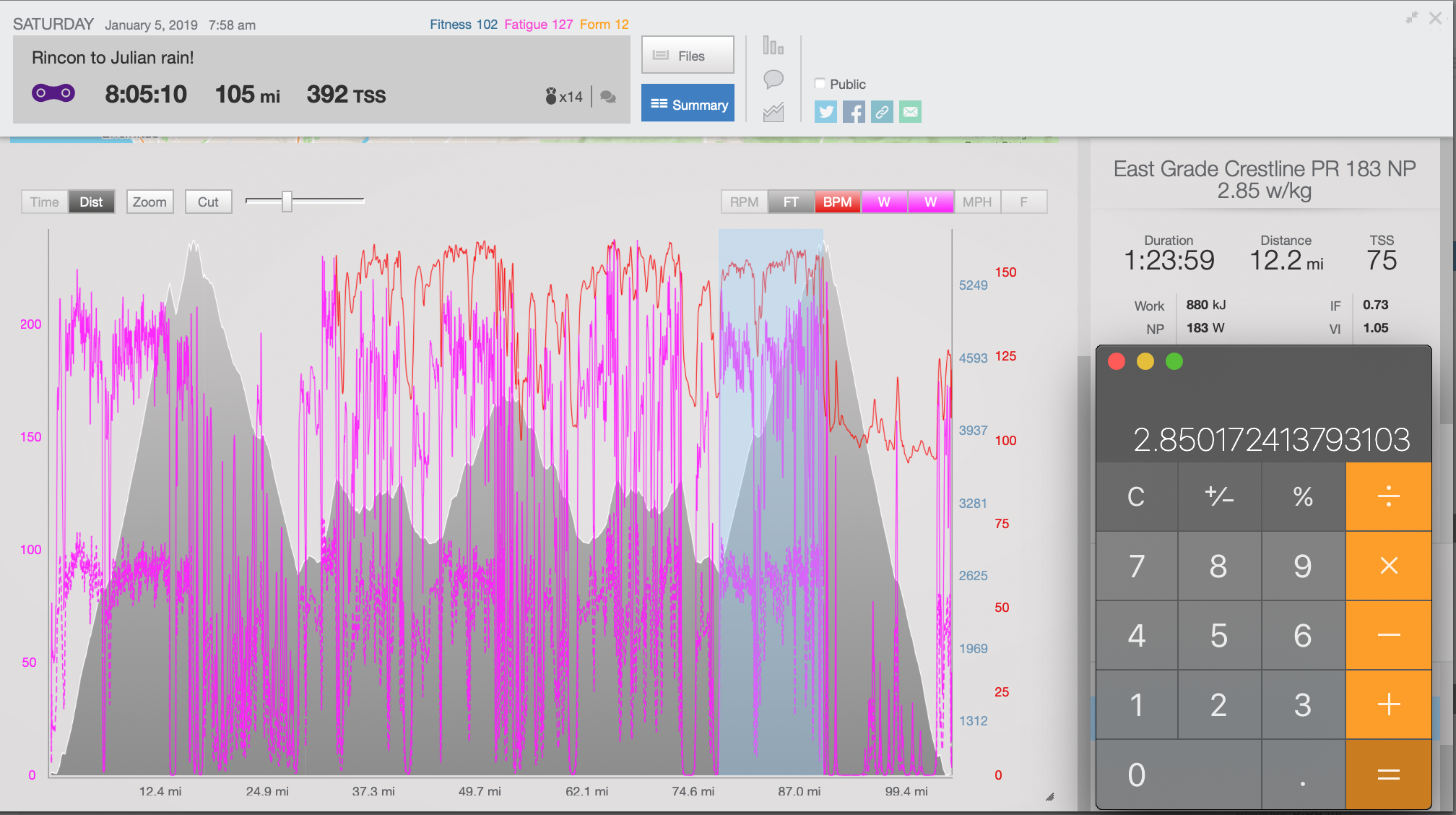Open the Files button

(688, 56)
